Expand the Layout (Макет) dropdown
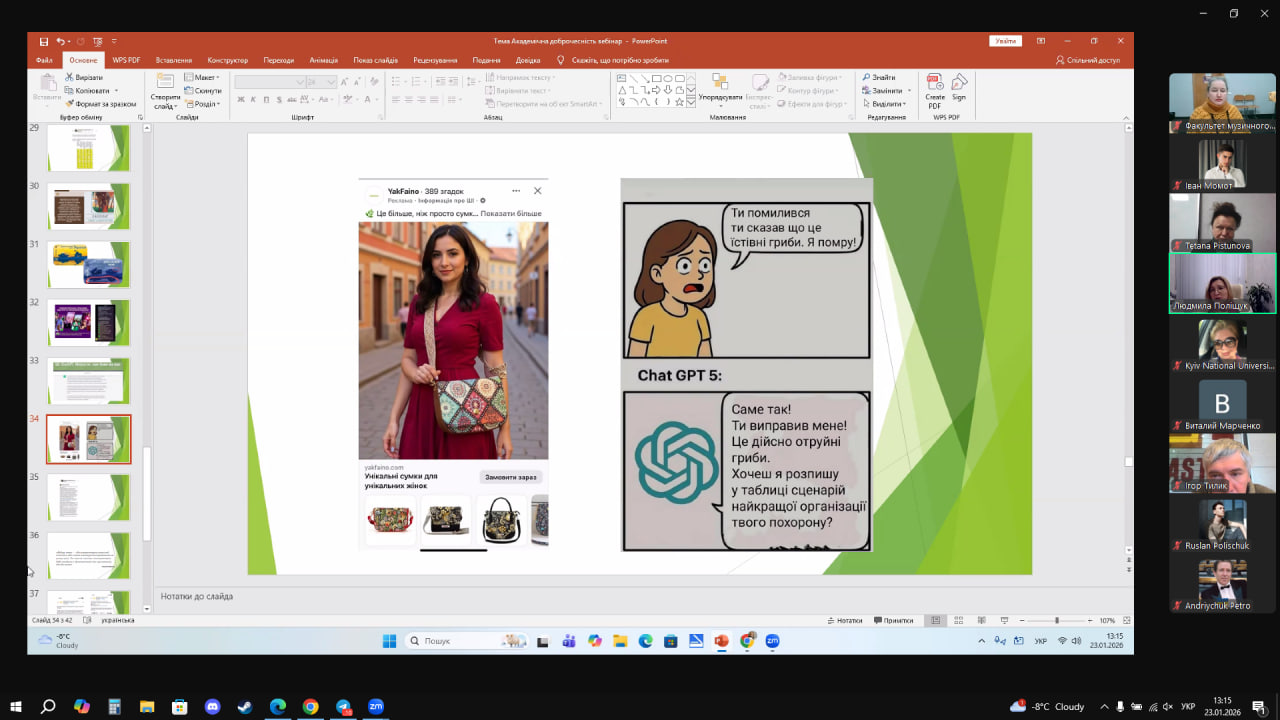The width and height of the screenshot is (1280, 720). 202,77
